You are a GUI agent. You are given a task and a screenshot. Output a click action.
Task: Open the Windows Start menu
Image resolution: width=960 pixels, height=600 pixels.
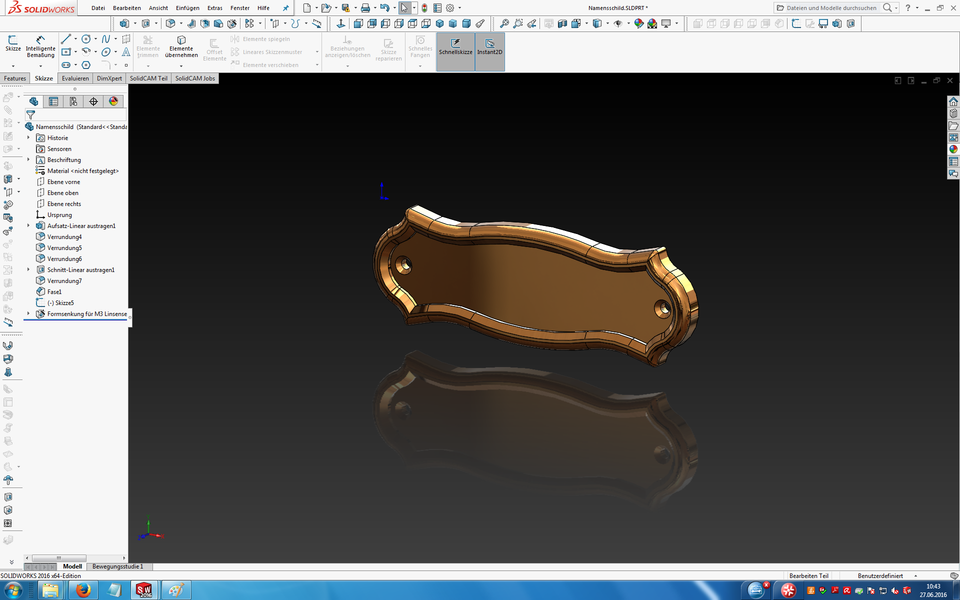13,590
